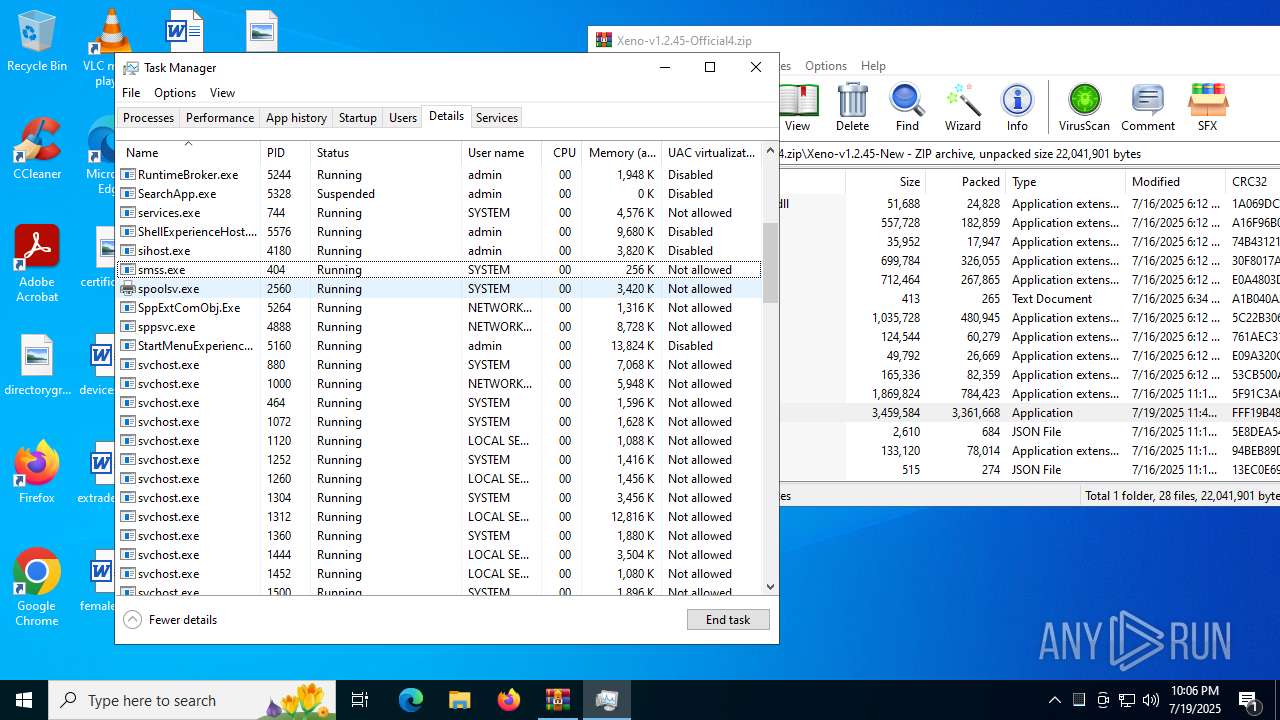Add a Comment via WinRAR toolbar
The height and width of the screenshot is (720, 1280).
(1147, 106)
